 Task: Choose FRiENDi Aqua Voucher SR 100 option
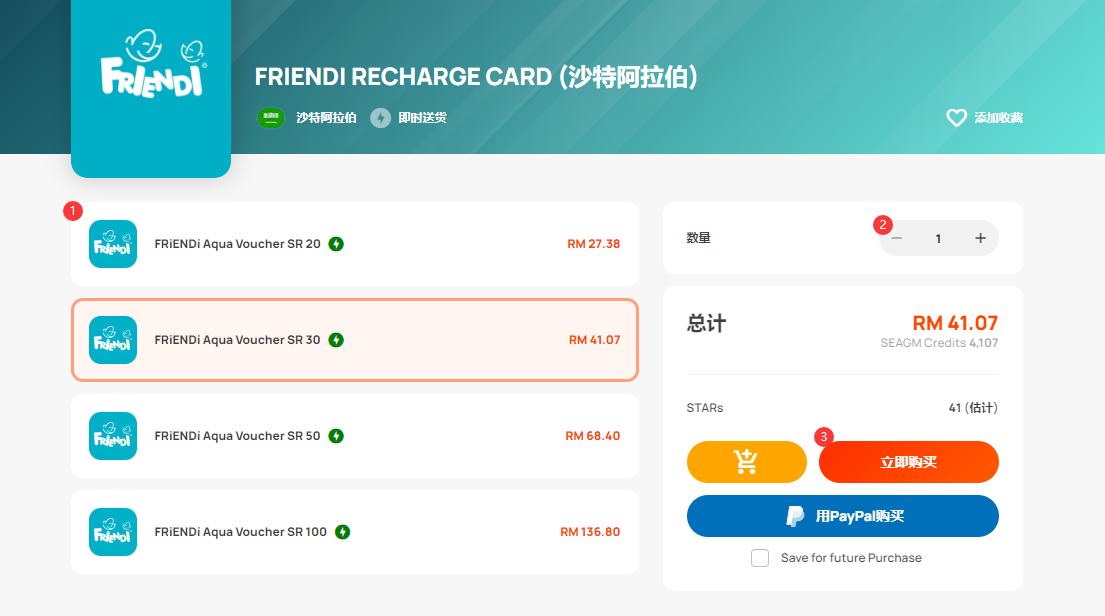[x=354, y=532]
